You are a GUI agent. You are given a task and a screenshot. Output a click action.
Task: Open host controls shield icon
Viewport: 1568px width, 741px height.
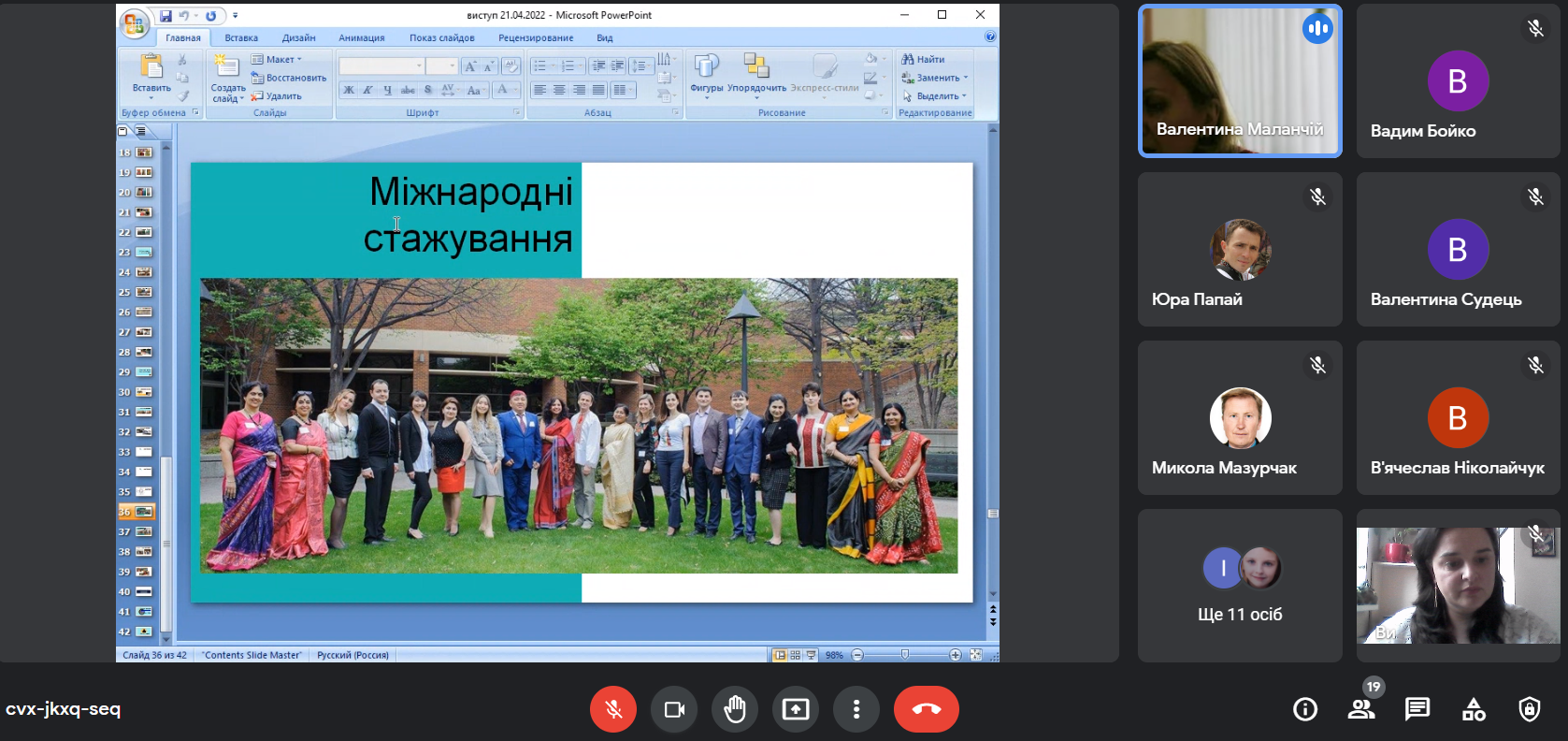(x=1530, y=709)
